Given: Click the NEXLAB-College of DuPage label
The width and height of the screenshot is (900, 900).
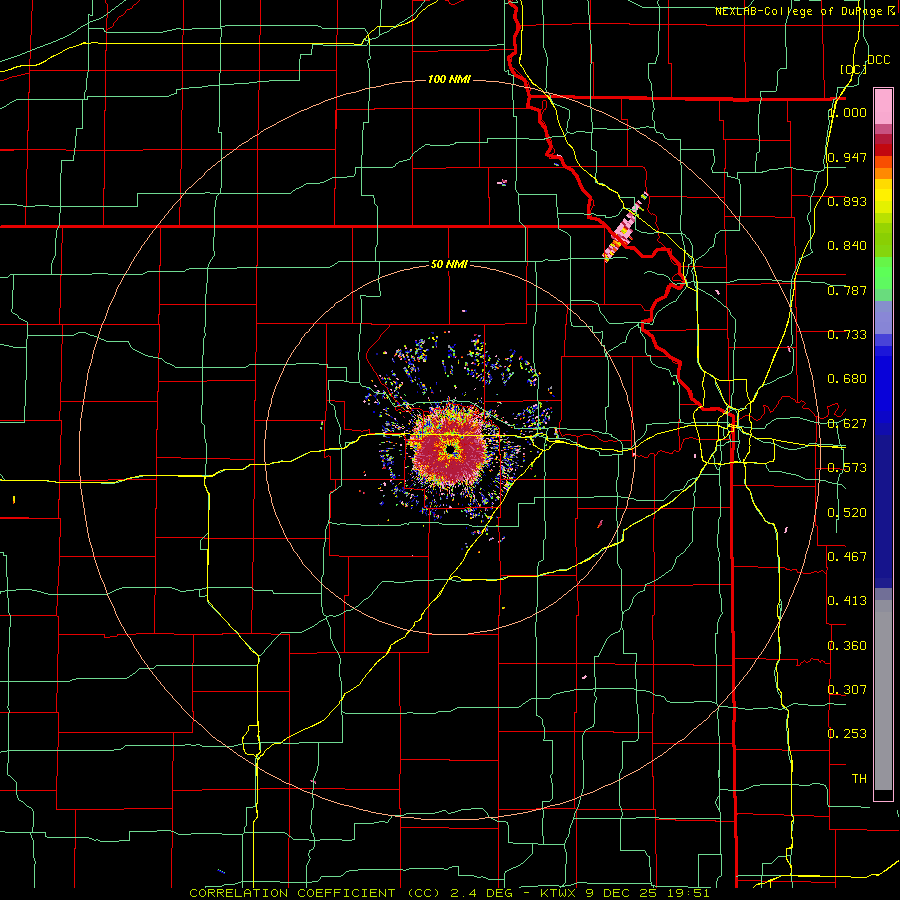Looking at the screenshot, I should [x=801, y=11].
